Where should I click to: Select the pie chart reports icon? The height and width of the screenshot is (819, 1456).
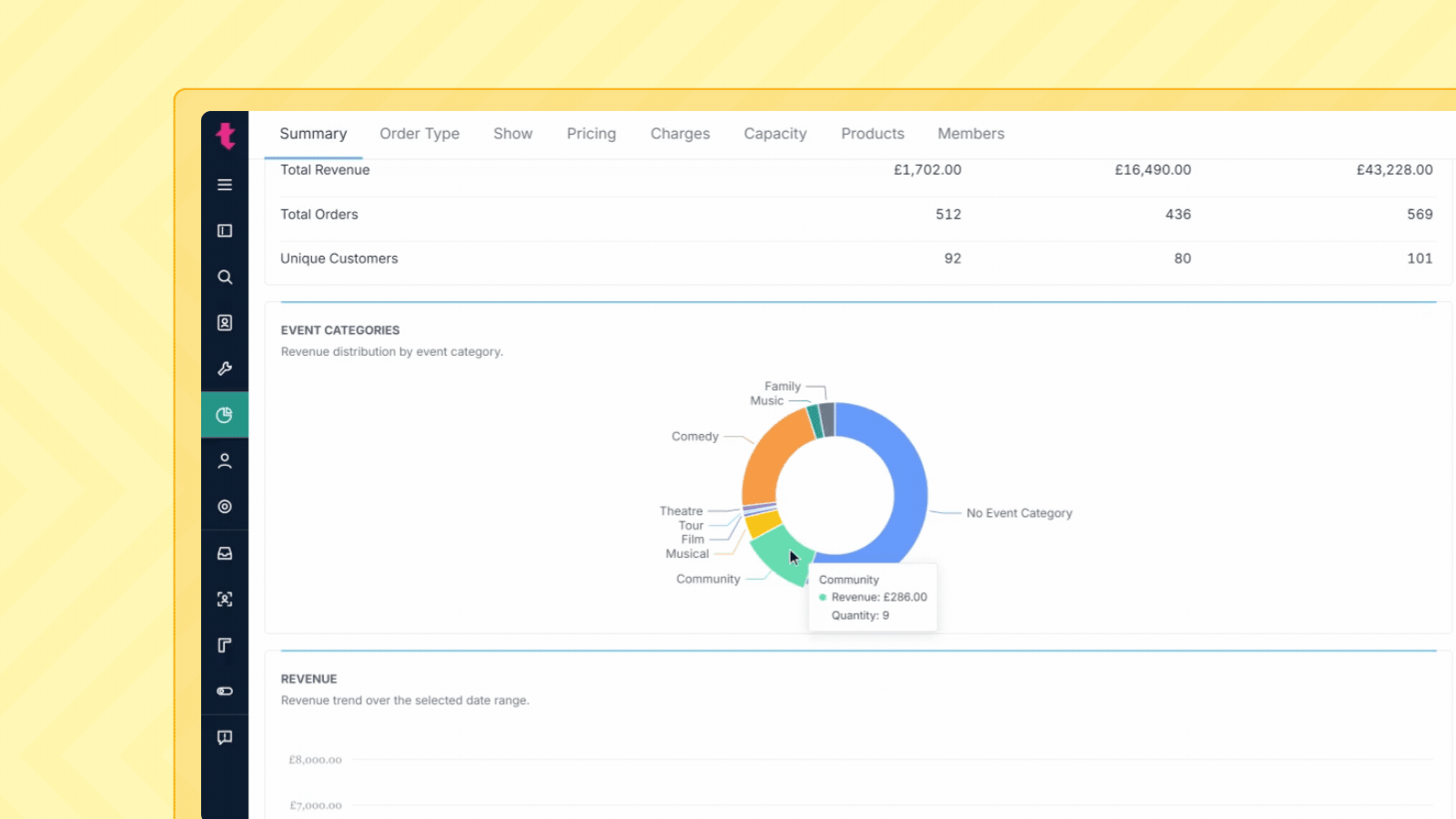[x=225, y=415]
